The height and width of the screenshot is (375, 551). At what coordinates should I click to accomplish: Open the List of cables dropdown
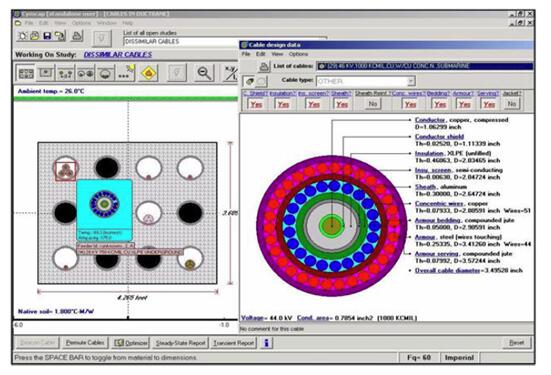pyautogui.click(x=425, y=66)
